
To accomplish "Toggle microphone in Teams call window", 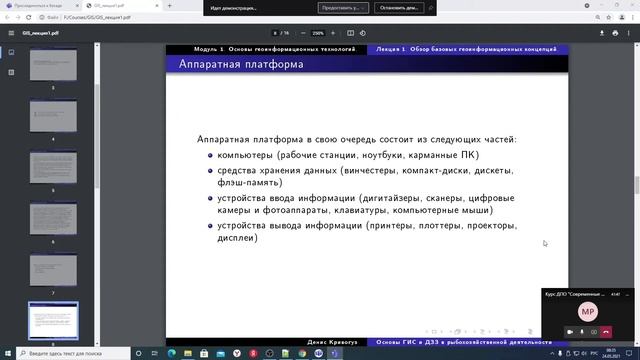I will pos(582,332).
